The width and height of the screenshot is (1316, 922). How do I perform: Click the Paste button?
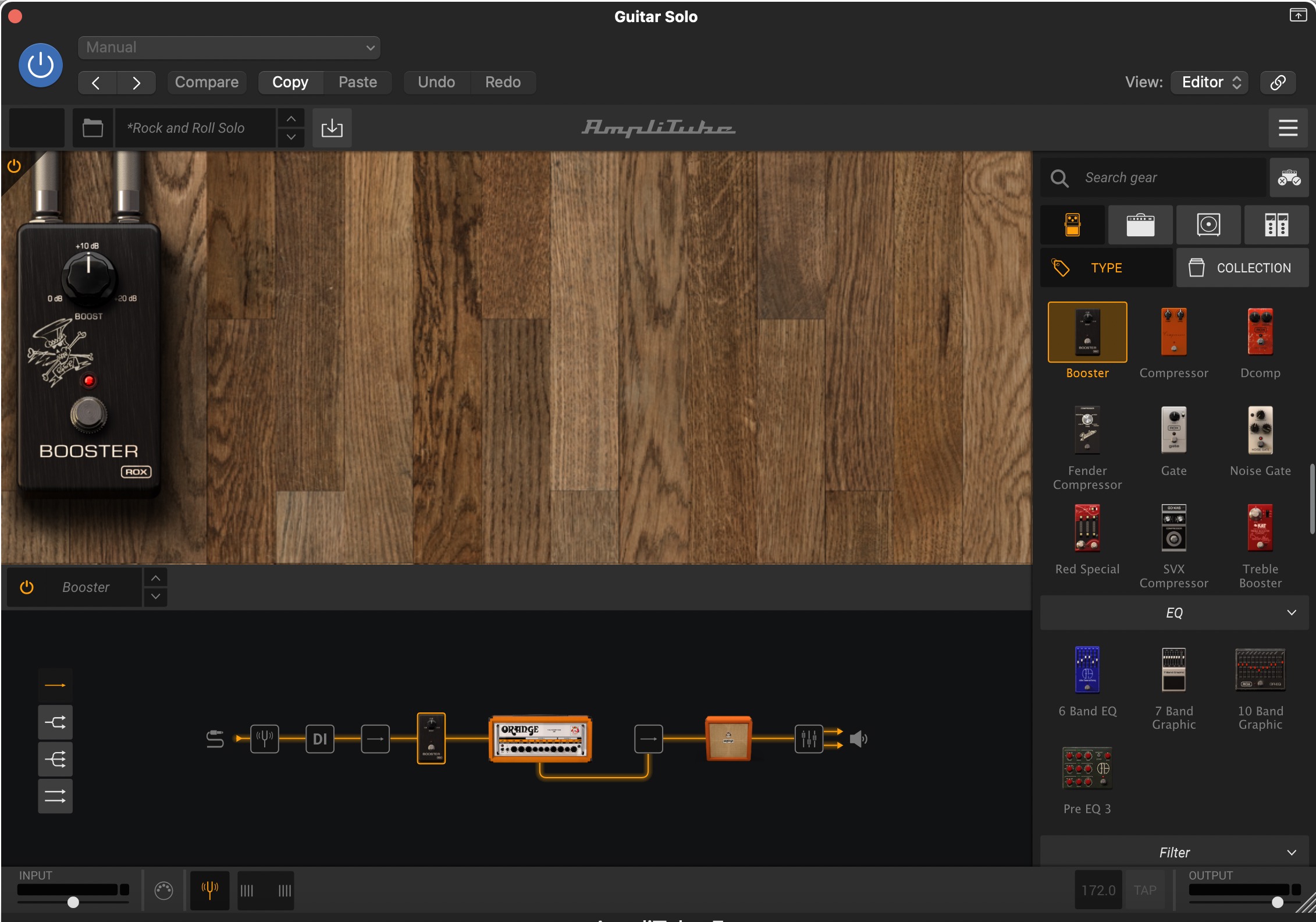pos(358,82)
